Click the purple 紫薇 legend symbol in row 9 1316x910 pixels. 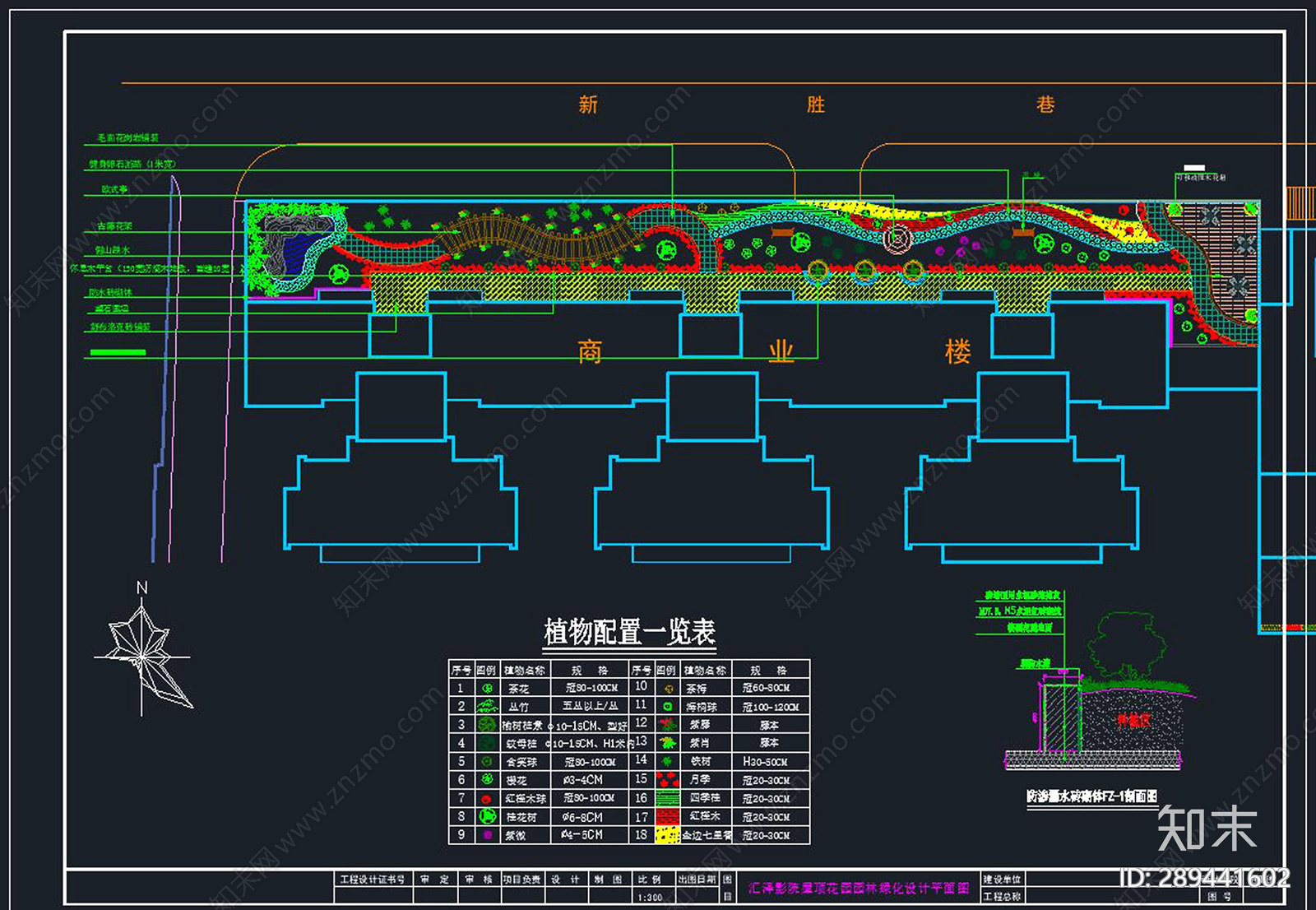point(487,835)
